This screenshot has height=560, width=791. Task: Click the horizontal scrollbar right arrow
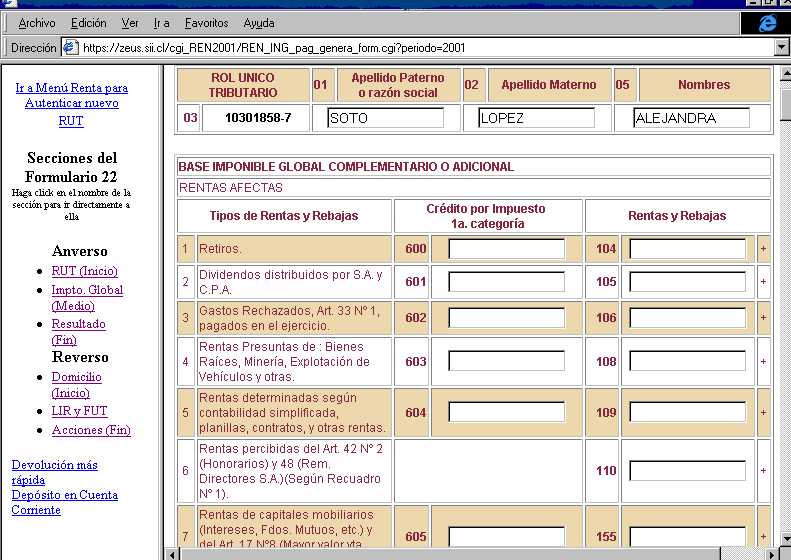[x=771, y=554]
